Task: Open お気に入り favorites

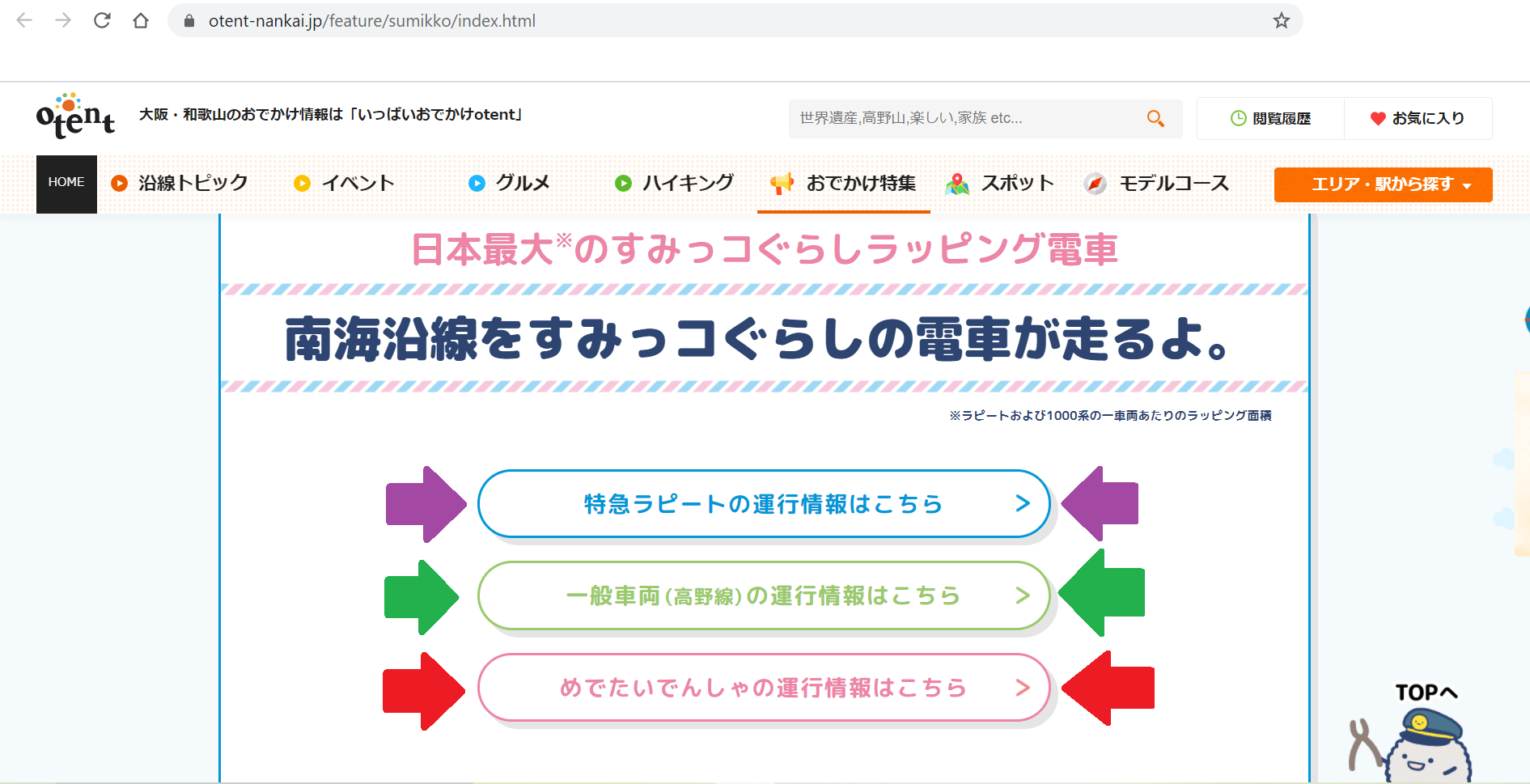Action: pyautogui.click(x=1418, y=118)
